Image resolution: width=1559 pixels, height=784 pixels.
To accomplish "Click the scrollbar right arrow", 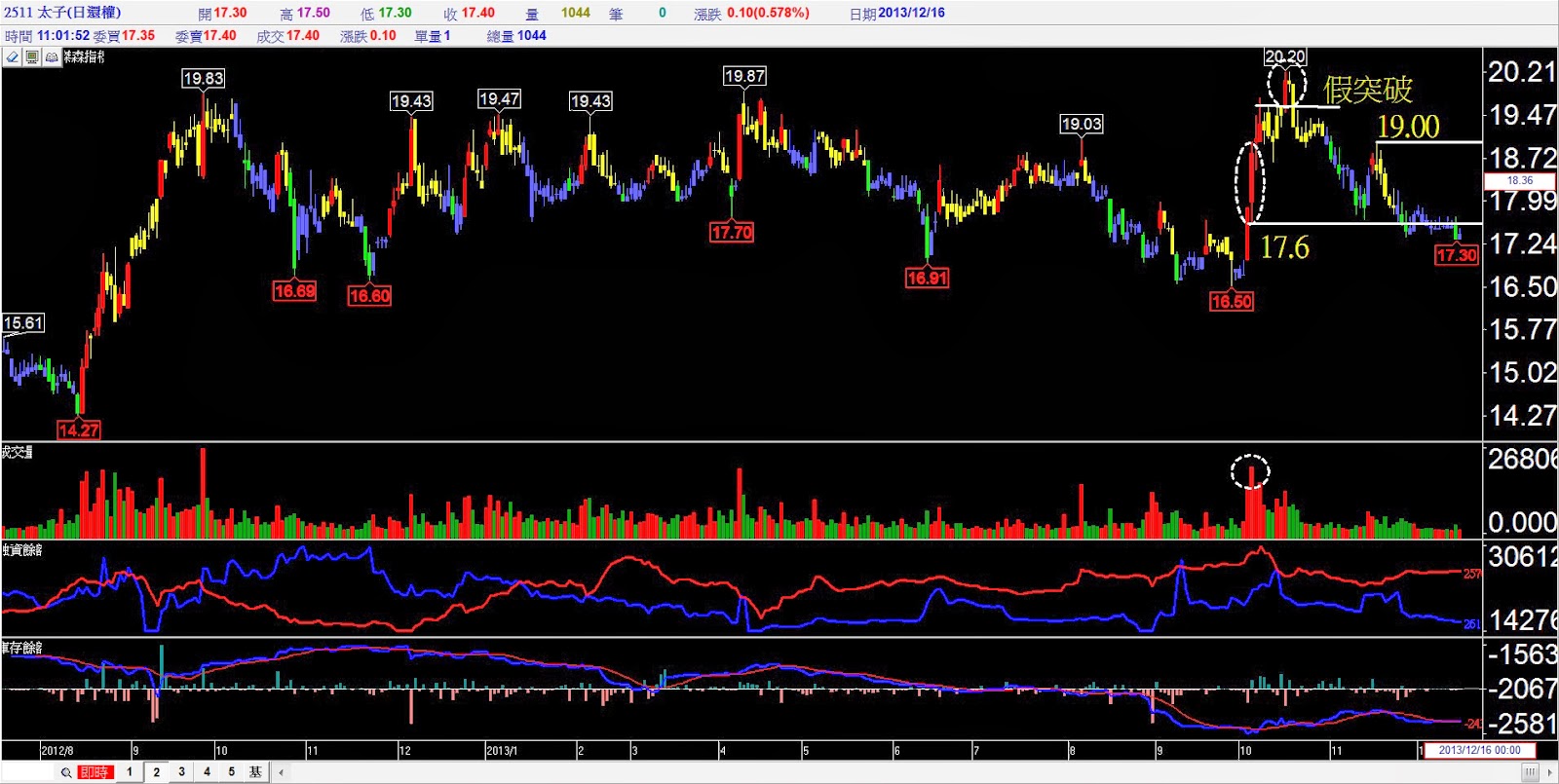I will pyautogui.click(x=1550, y=773).
